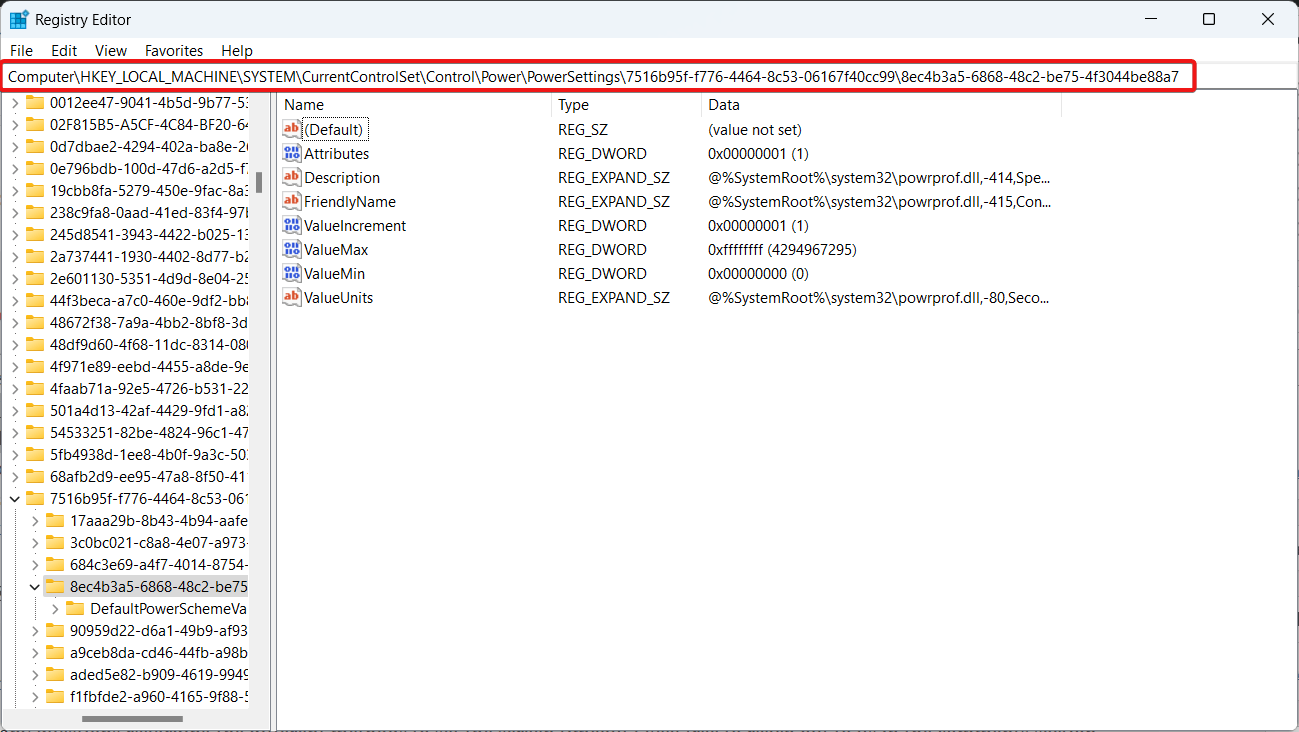This screenshot has height=732, width=1299.
Task: Open the Edit menu
Action: (x=64, y=50)
